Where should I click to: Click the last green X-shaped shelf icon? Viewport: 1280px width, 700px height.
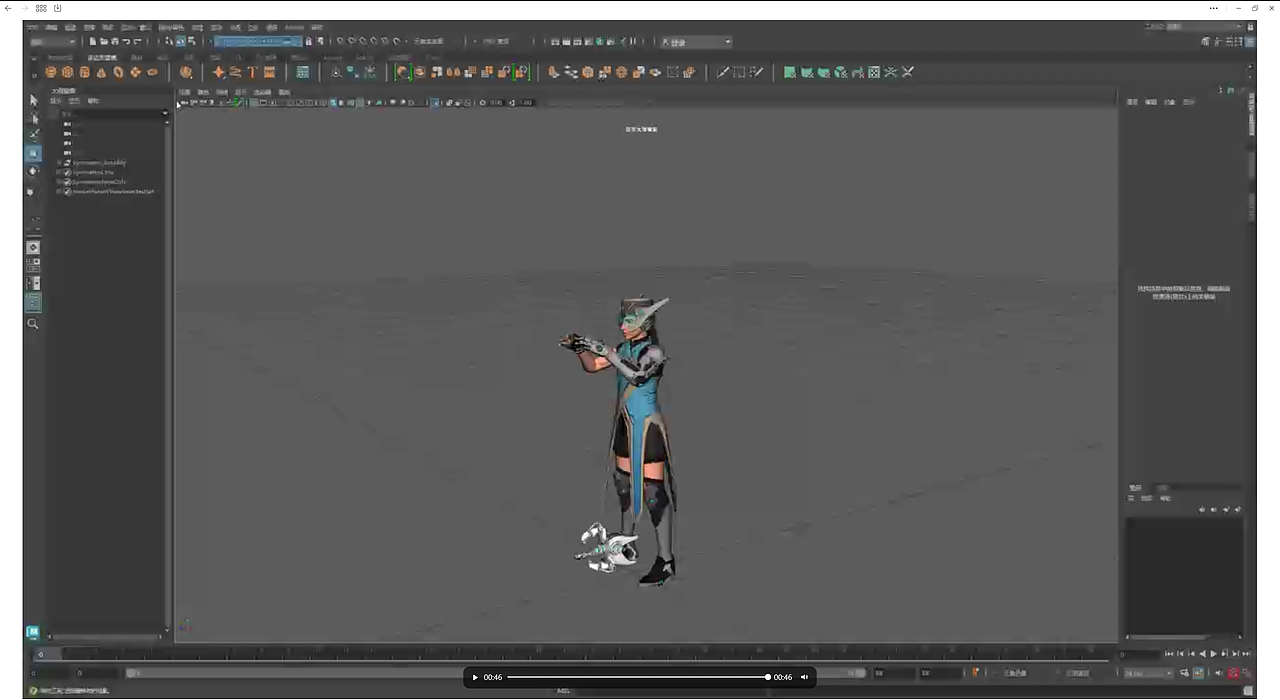click(x=907, y=72)
